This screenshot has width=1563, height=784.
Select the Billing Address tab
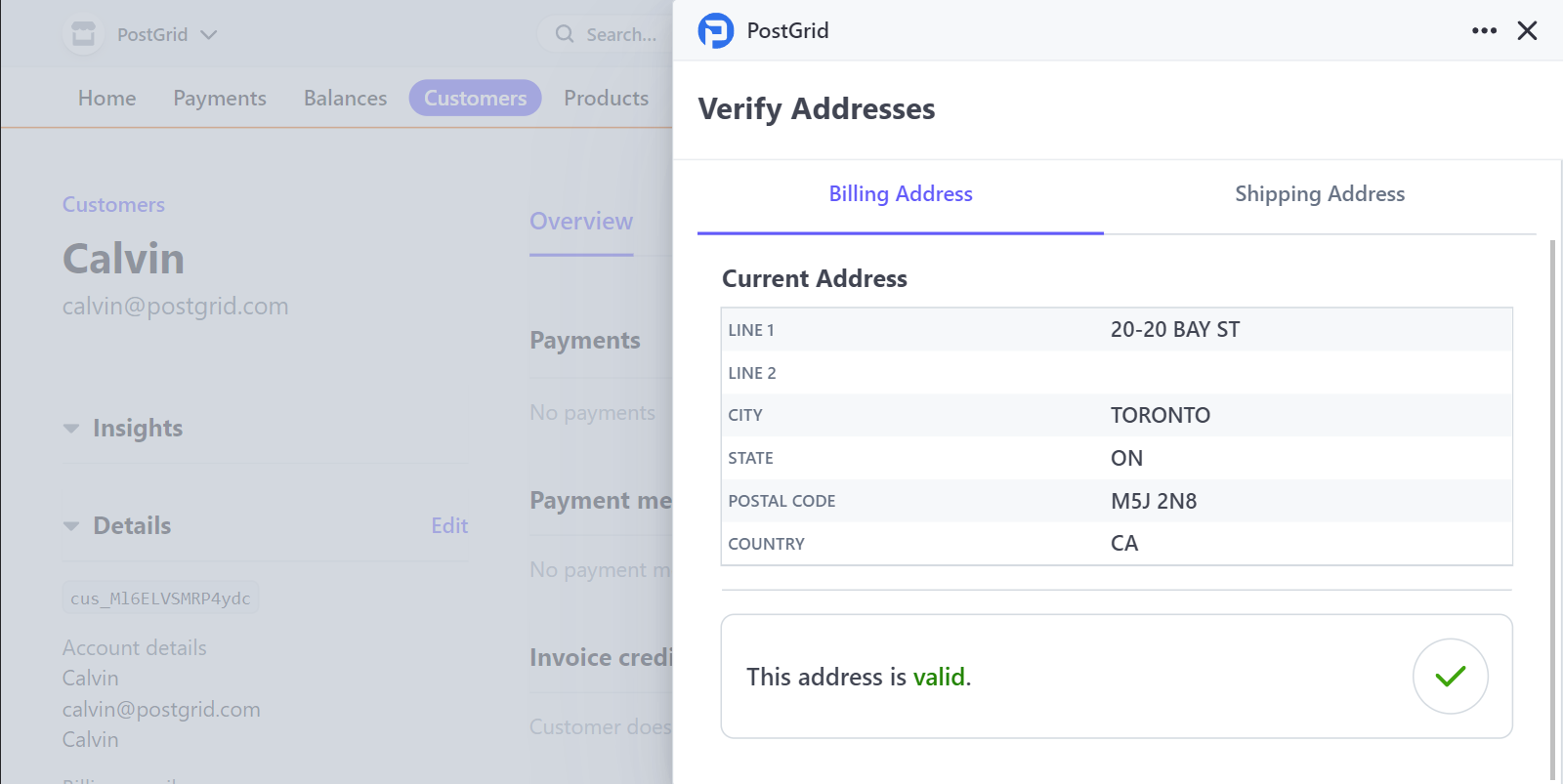[x=900, y=194]
